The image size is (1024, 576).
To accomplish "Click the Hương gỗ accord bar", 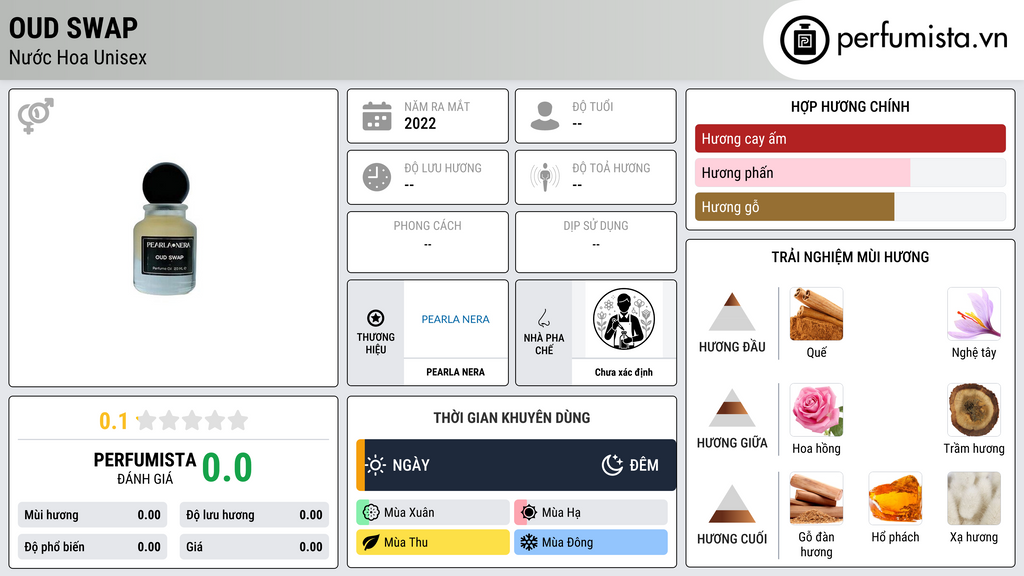I will (x=850, y=207).
